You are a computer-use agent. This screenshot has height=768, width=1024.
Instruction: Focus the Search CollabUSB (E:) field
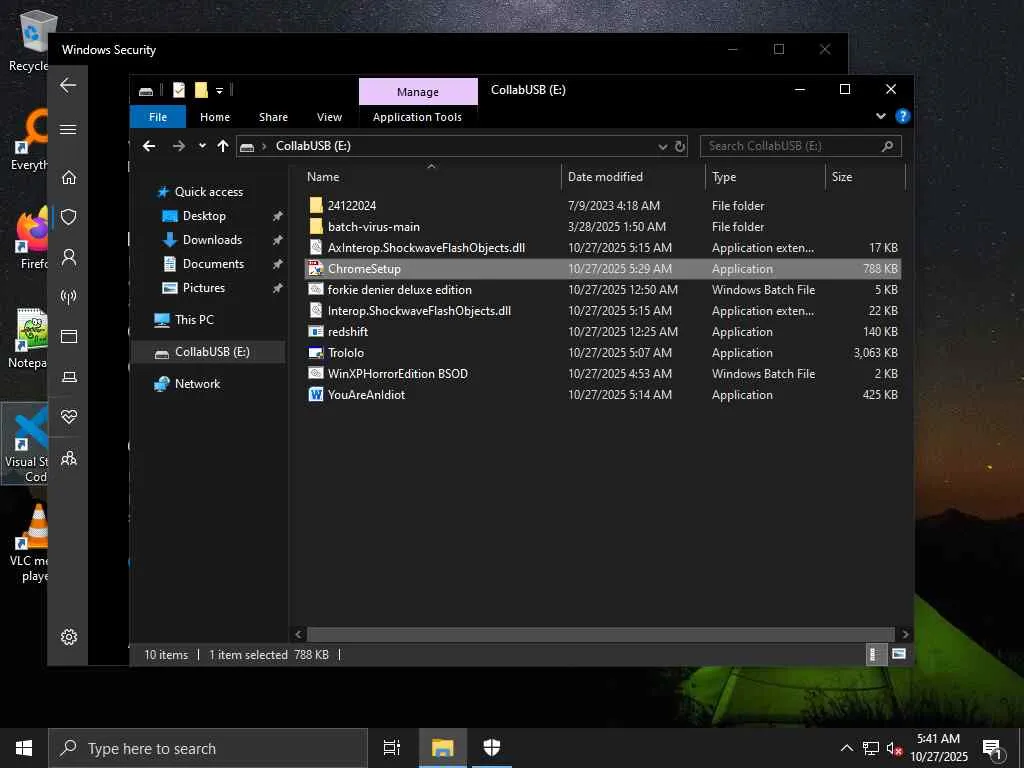(x=801, y=146)
